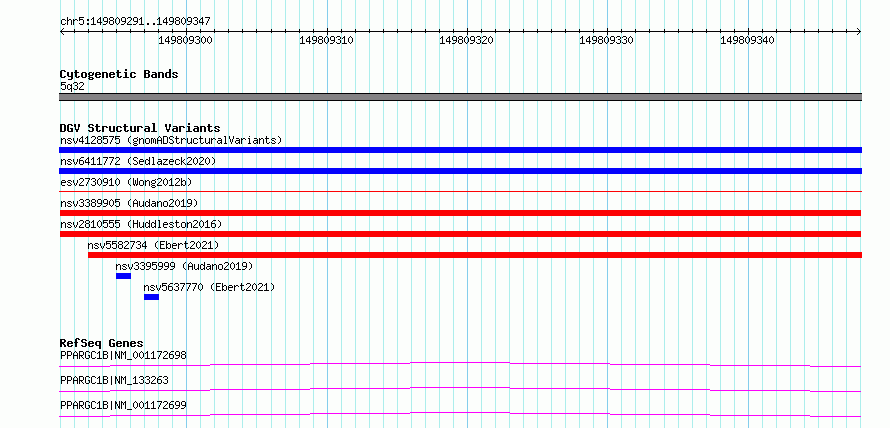This screenshot has height=428, width=890.
Task: Select the DGV Structural Variants track title
Action: [140, 128]
